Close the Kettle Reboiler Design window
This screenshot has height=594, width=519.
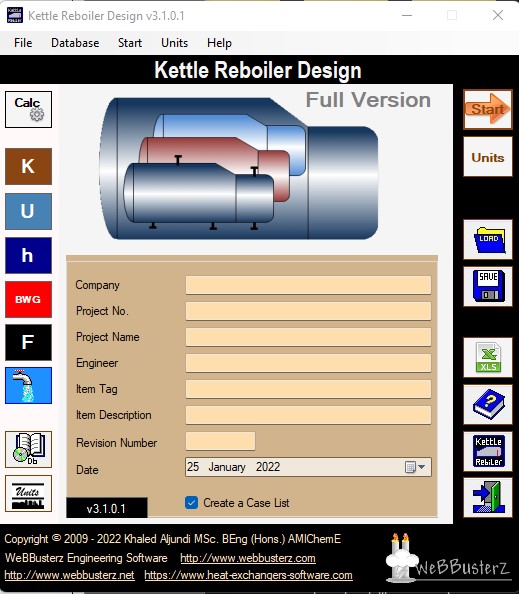point(498,16)
